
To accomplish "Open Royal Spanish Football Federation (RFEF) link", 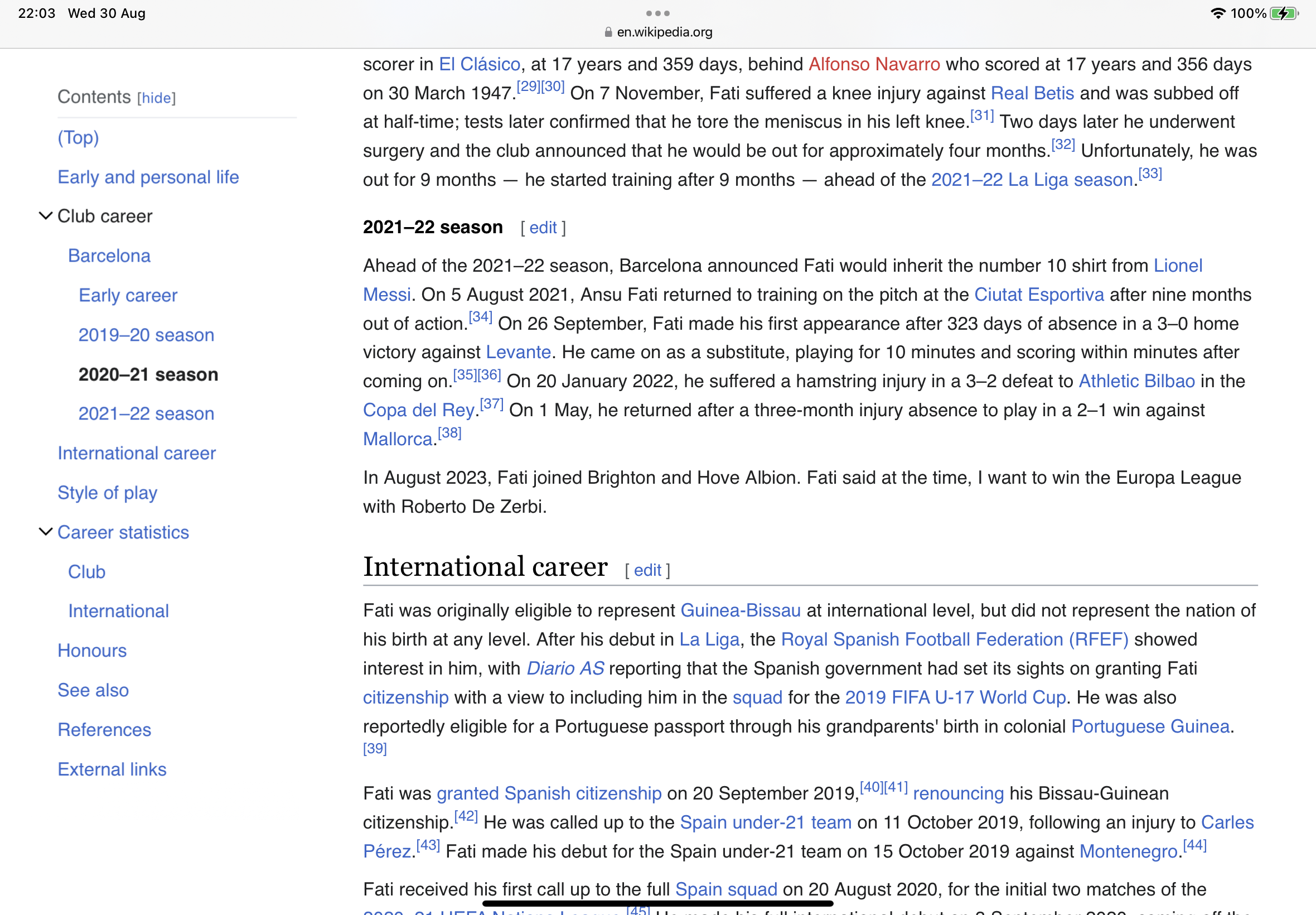I will pyautogui.click(x=955, y=640).
